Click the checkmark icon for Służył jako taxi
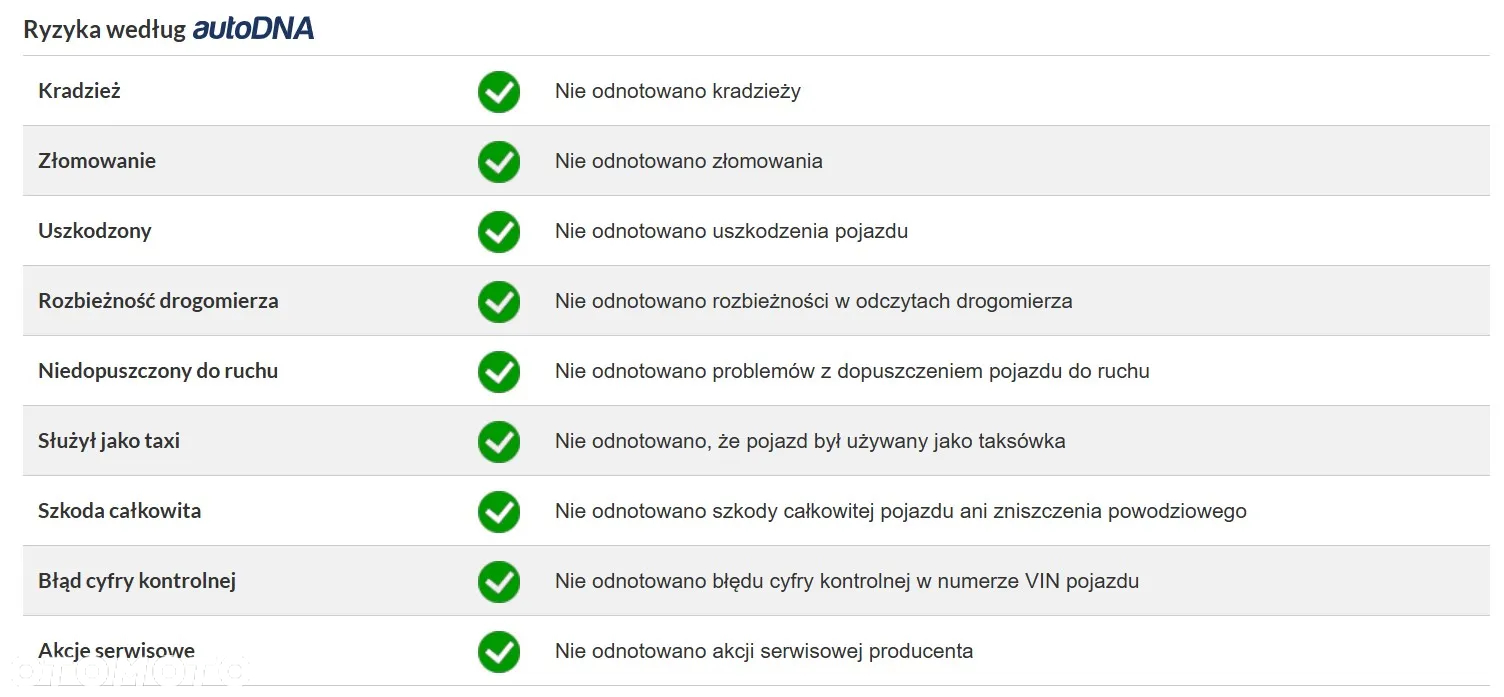The height and width of the screenshot is (697, 1504). pos(498,441)
